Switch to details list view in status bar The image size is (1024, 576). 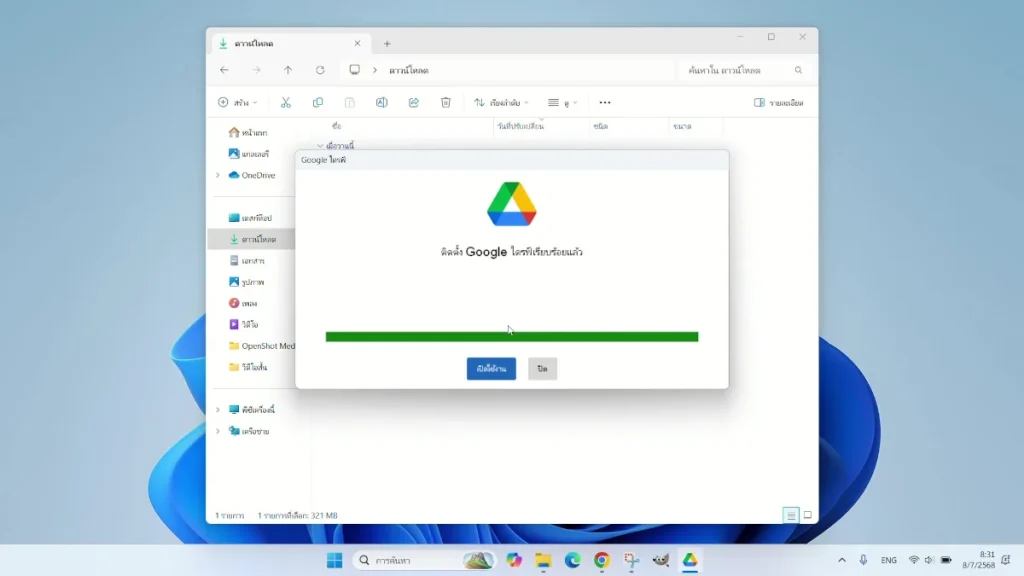click(x=791, y=515)
